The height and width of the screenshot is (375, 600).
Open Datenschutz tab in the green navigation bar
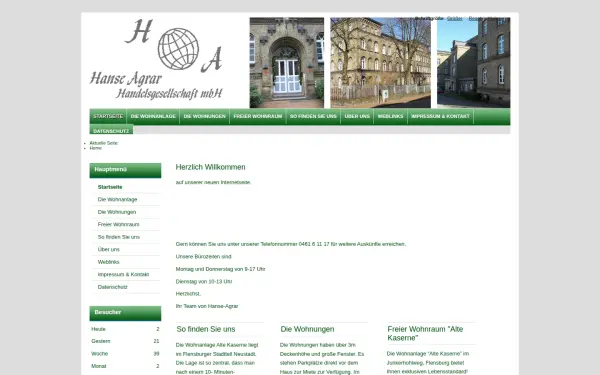pos(111,130)
